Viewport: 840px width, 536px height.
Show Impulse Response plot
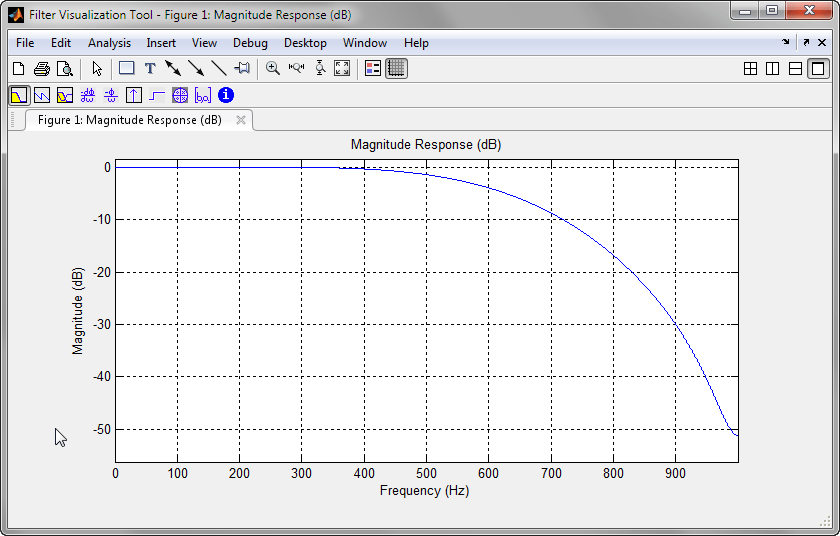(134, 96)
